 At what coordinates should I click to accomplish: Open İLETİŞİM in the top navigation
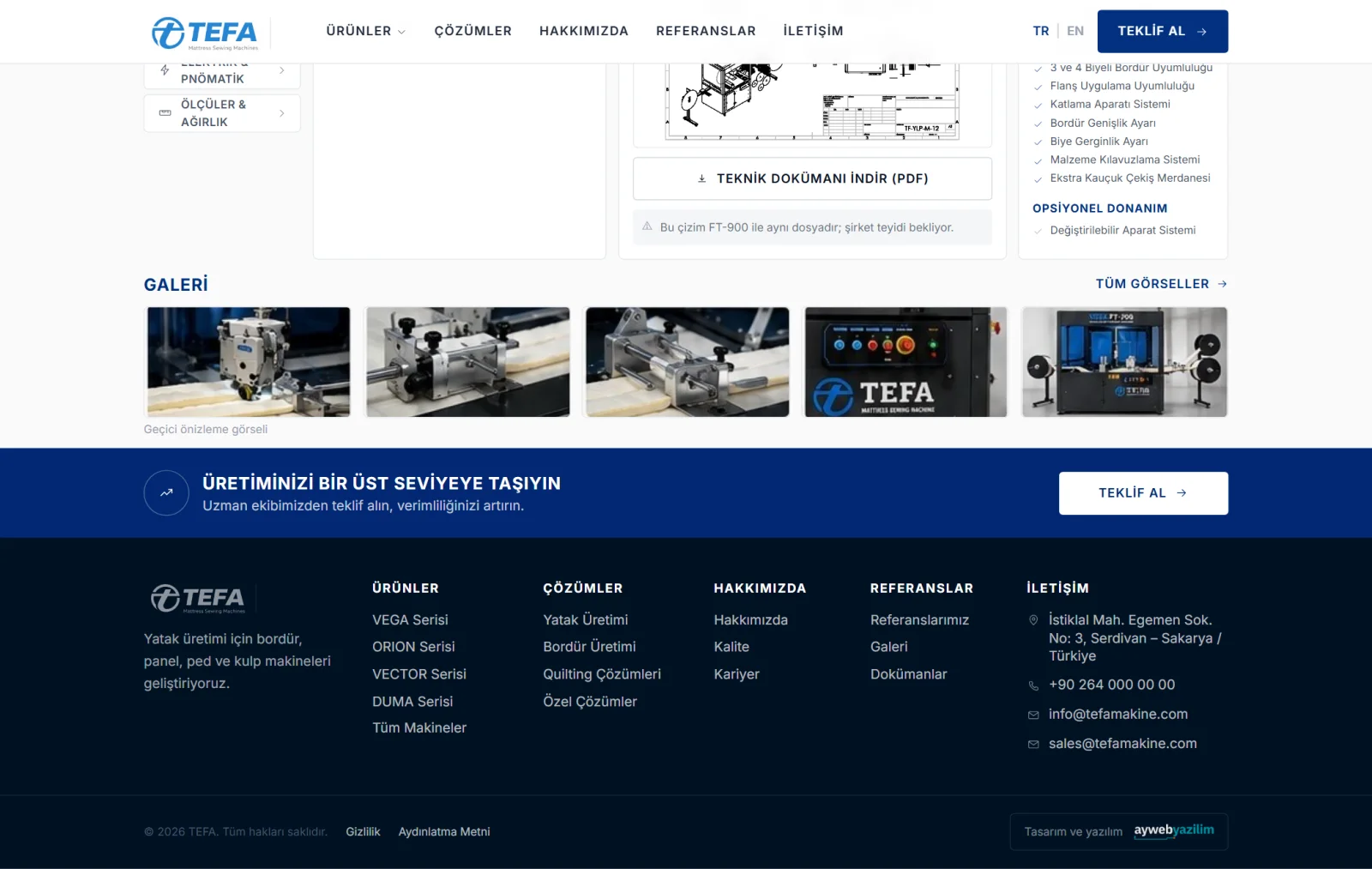[813, 31]
